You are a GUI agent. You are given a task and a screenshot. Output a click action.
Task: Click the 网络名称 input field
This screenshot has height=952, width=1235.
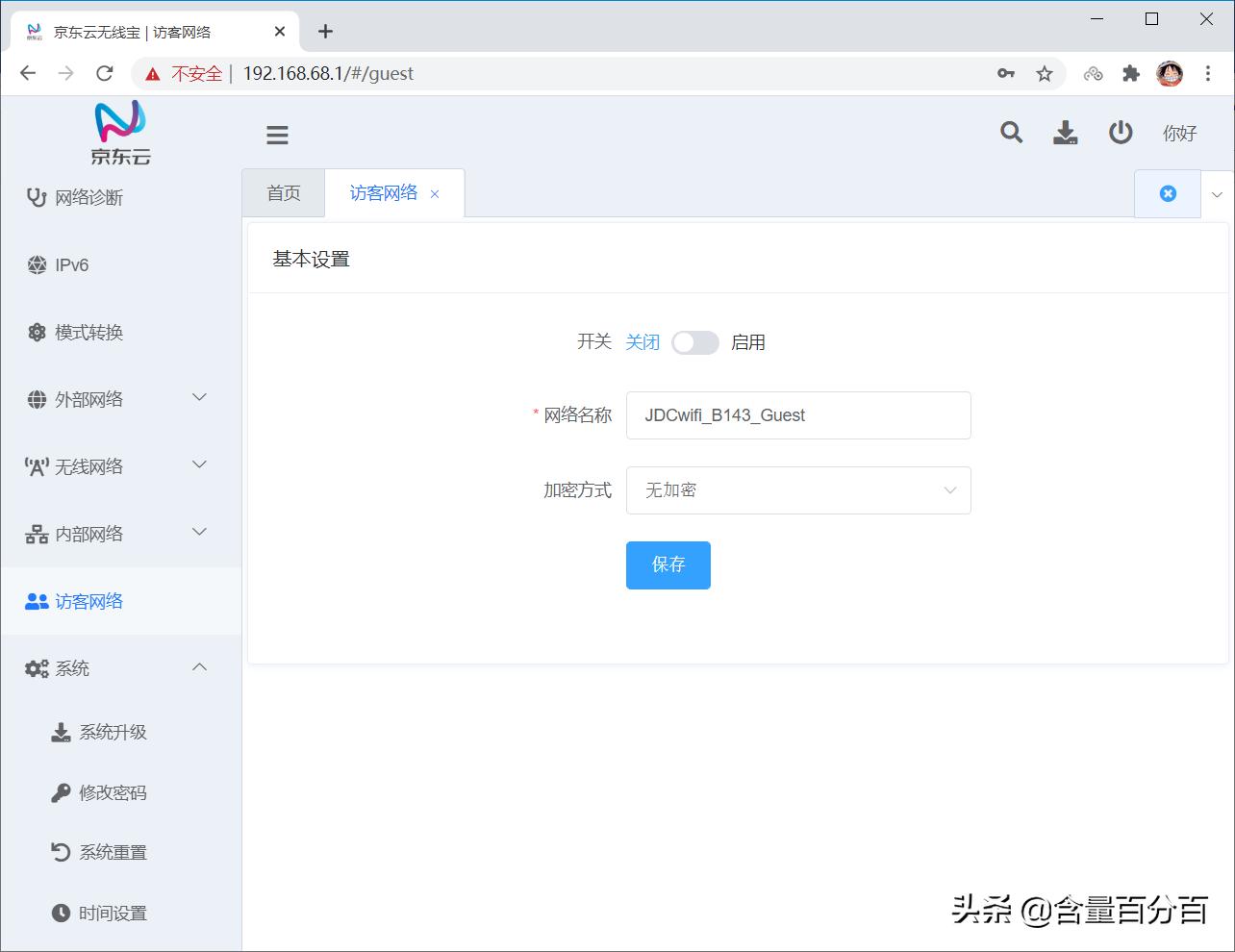[x=798, y=415]
